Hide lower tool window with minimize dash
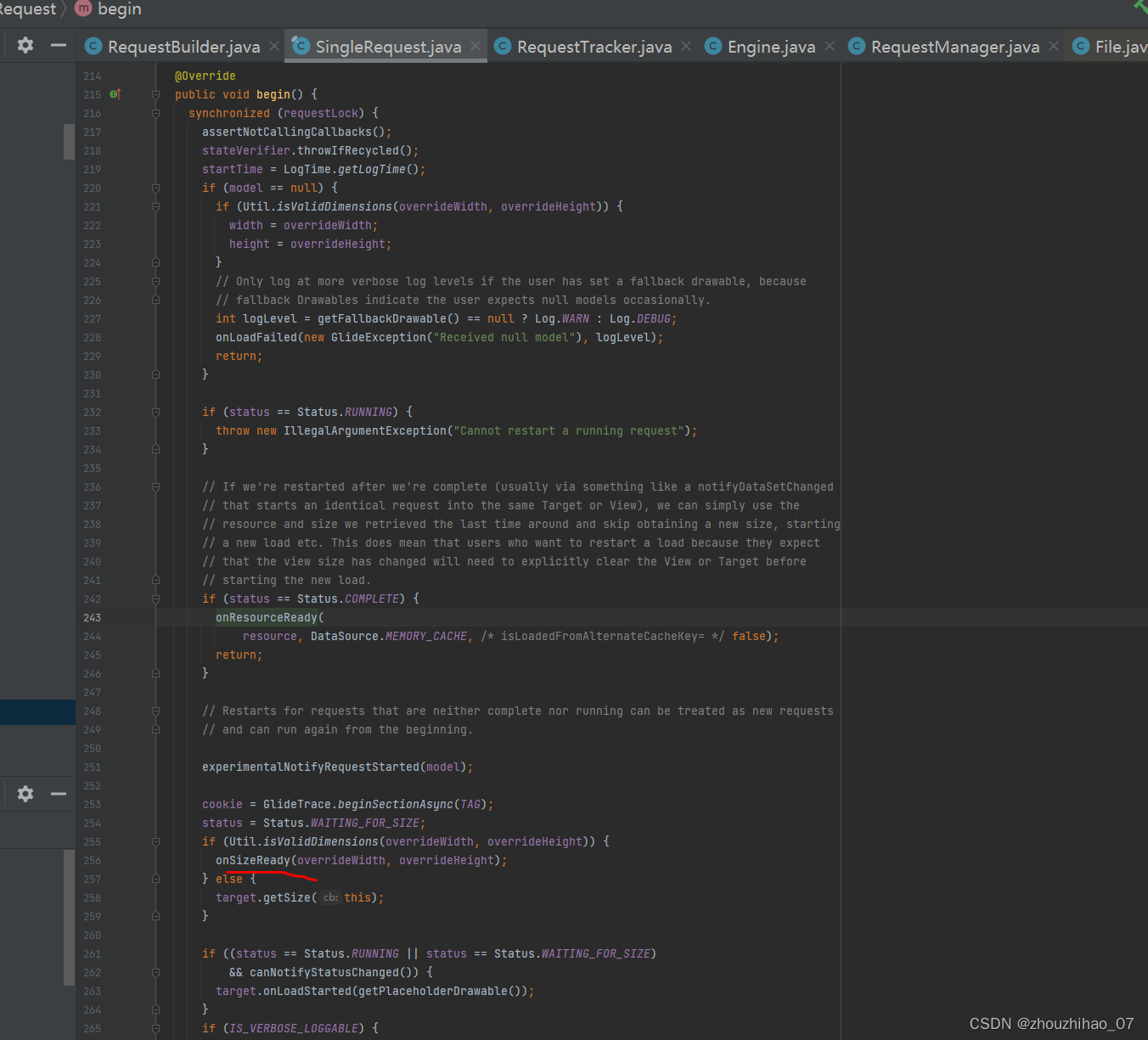Viewport: 1148px width, 1040px height. tap(59, 794)
